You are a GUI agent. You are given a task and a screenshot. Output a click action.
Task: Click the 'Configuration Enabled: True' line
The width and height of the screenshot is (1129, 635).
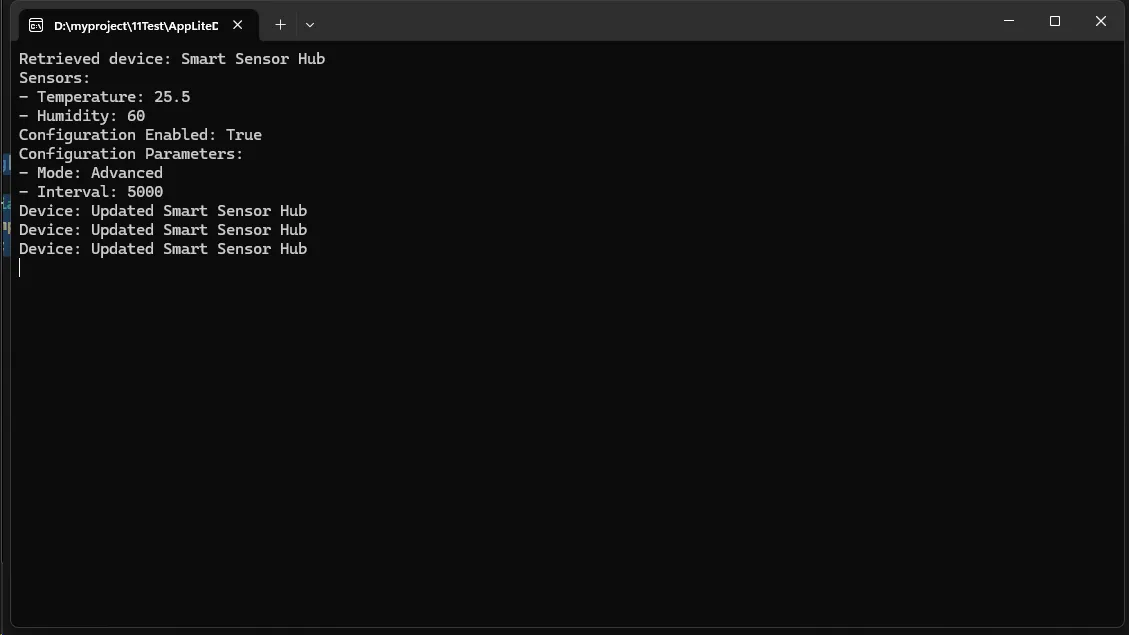click(140, 135)
